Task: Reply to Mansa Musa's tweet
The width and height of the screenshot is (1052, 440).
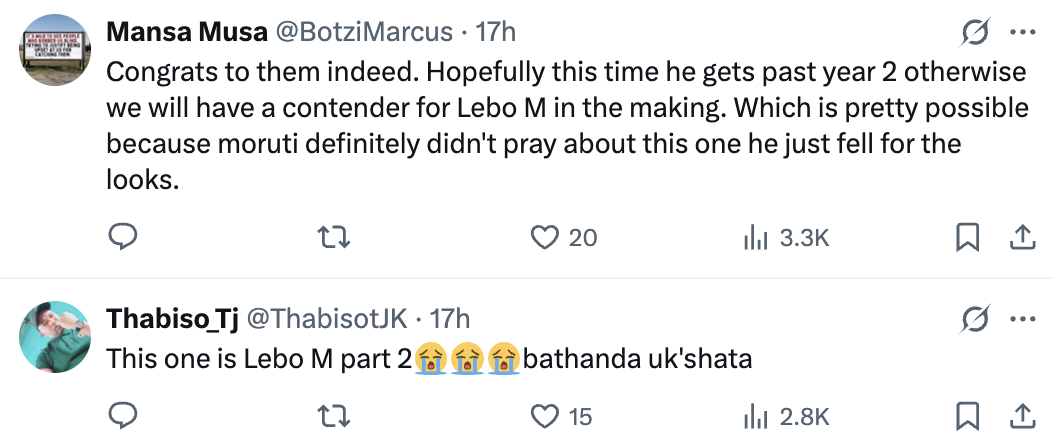Action: pyautogui.click(x=121, y=237)
